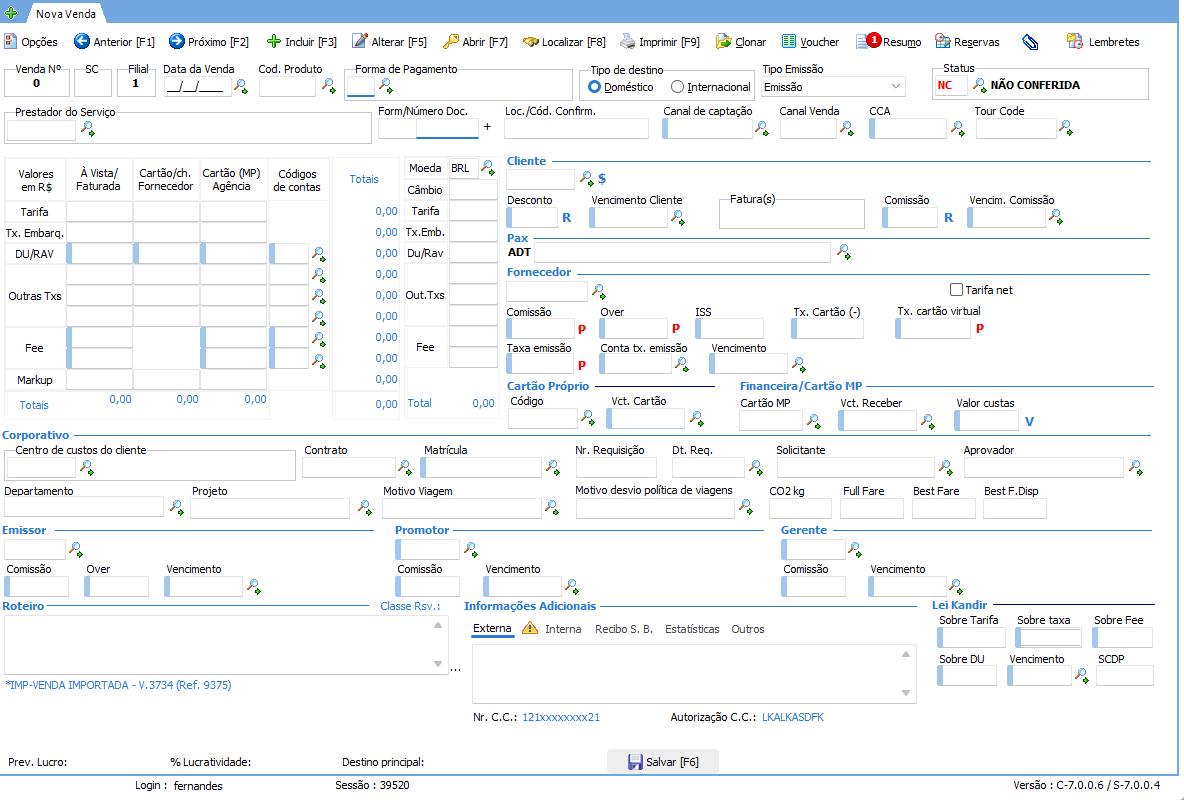Open the Moeda currency lookup icon
The width and height of the screenshot is (1184, 800).
(488, 167)
